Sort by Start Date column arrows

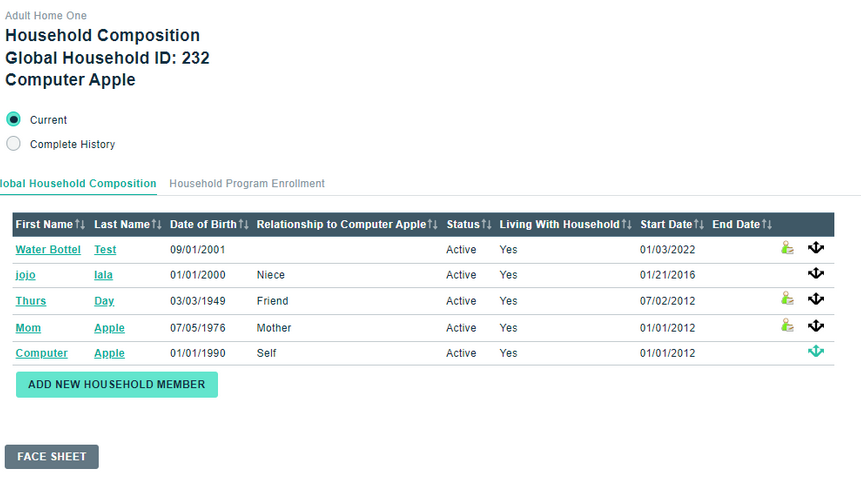[x=699, y=225]
